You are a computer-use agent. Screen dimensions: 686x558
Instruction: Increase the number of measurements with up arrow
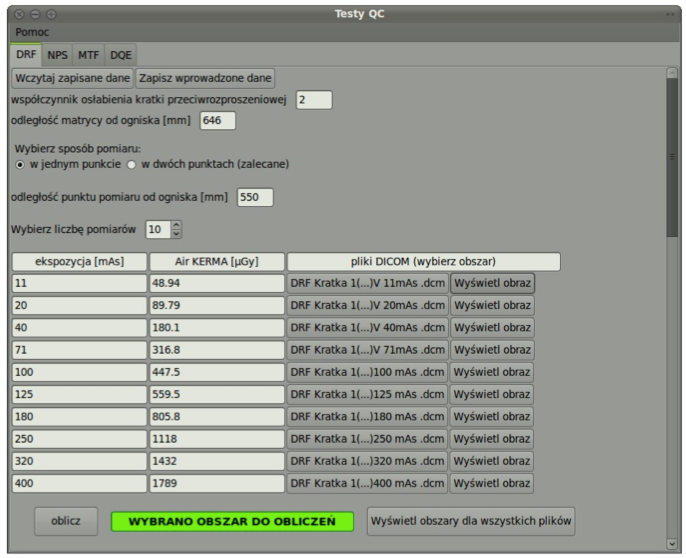click(x=177, y=225)
